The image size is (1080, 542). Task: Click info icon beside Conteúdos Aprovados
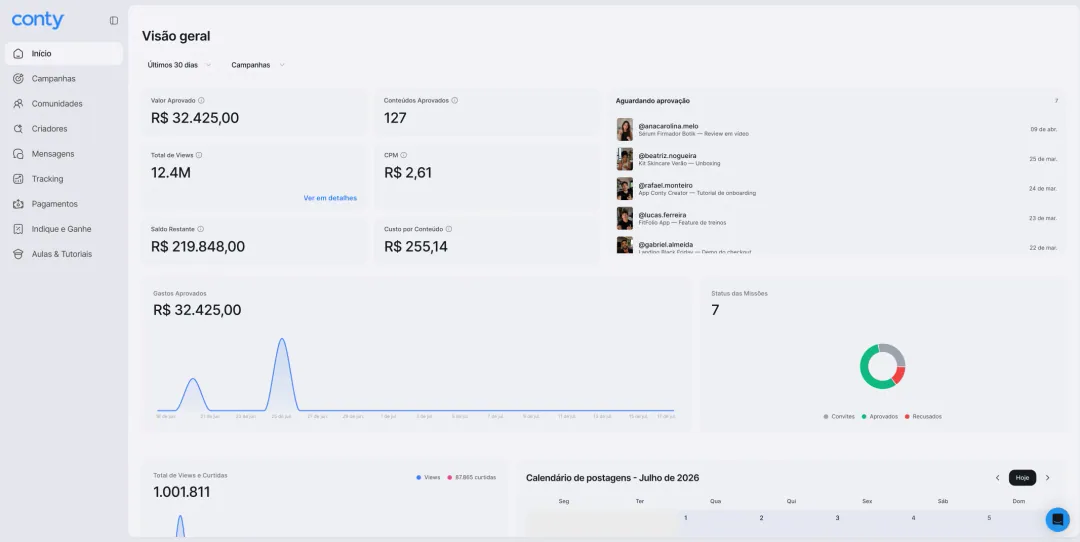(x=455, y=101)
